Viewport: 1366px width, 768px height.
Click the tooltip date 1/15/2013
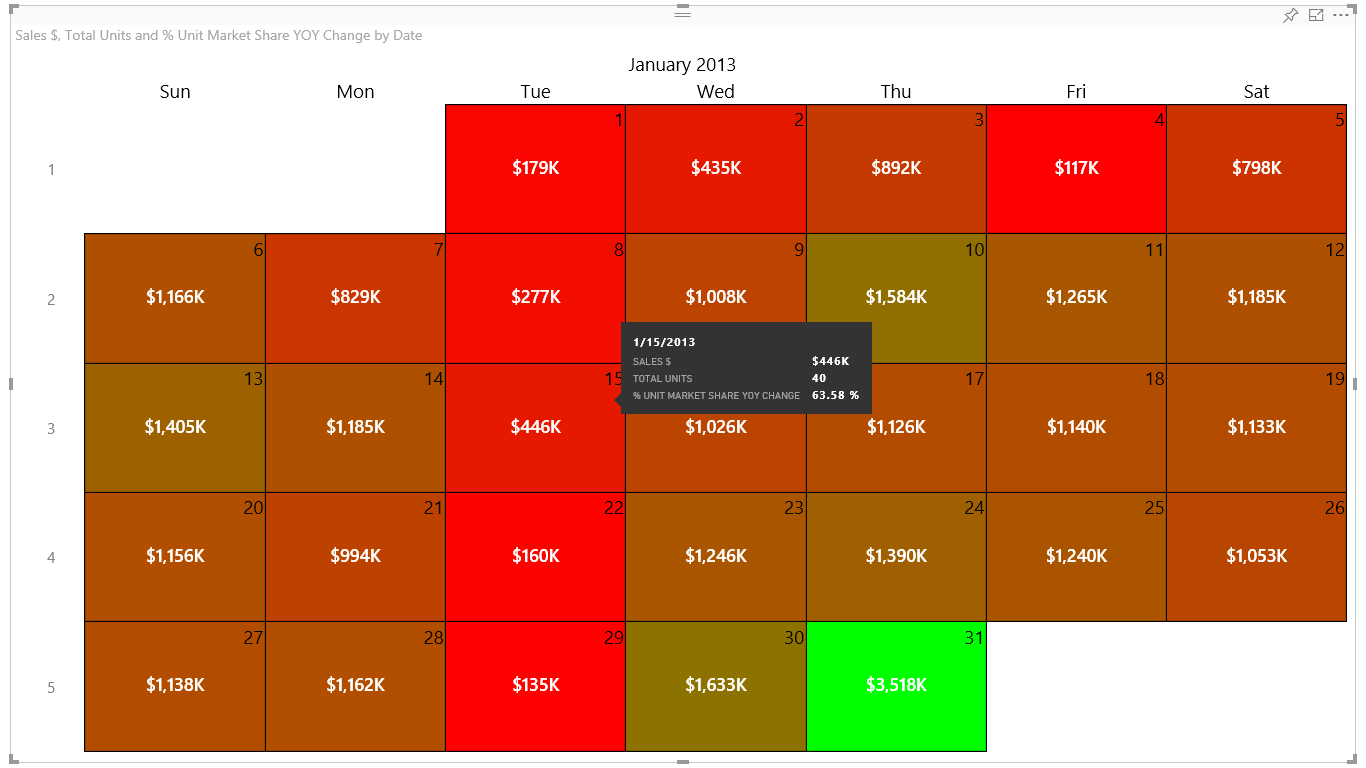663,342
